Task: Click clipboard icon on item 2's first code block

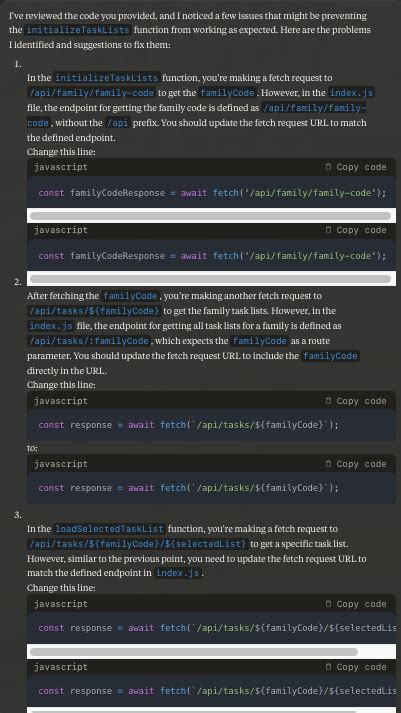Action: coord(328,401)
